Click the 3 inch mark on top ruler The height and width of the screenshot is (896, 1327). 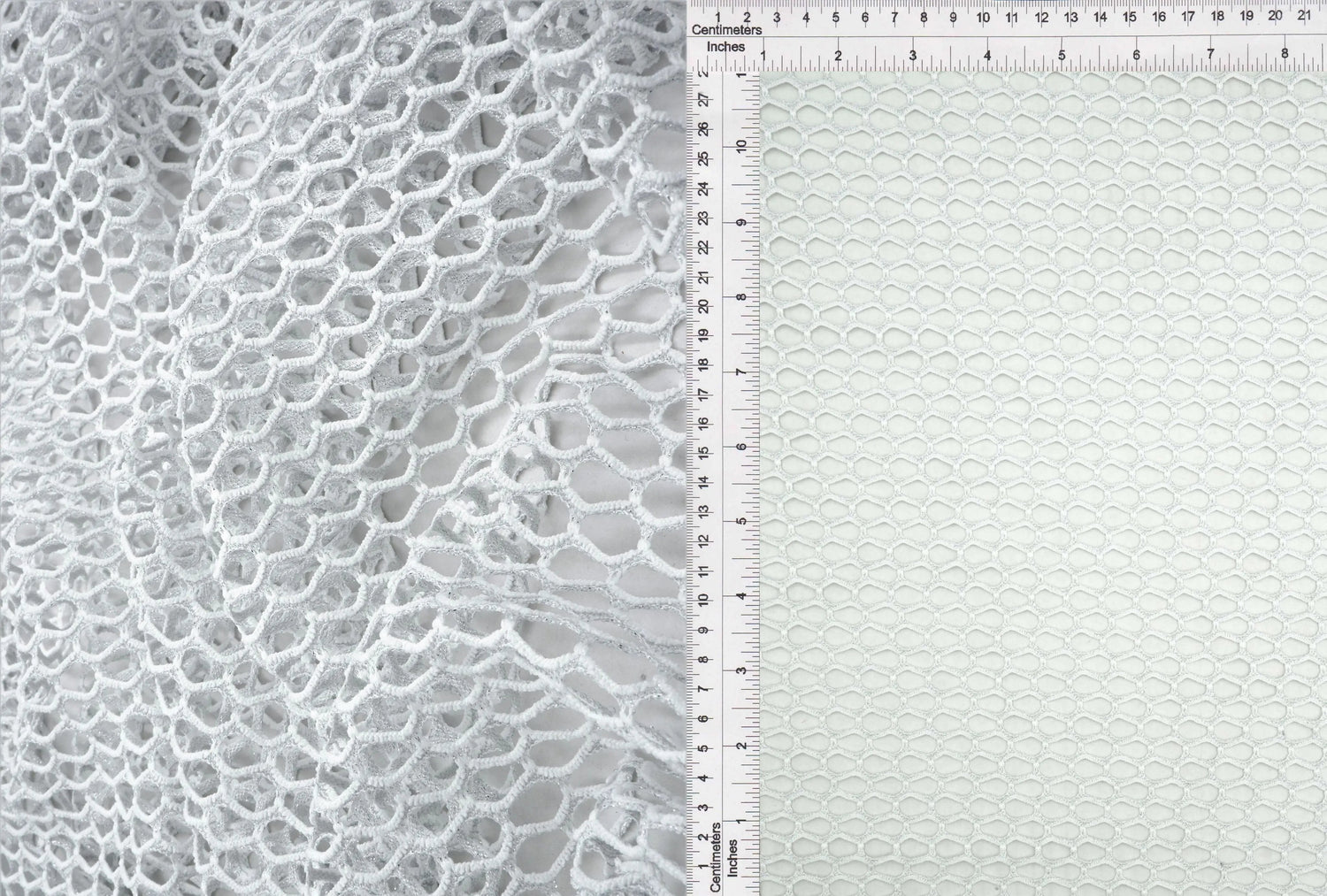[x=911, y=55]
